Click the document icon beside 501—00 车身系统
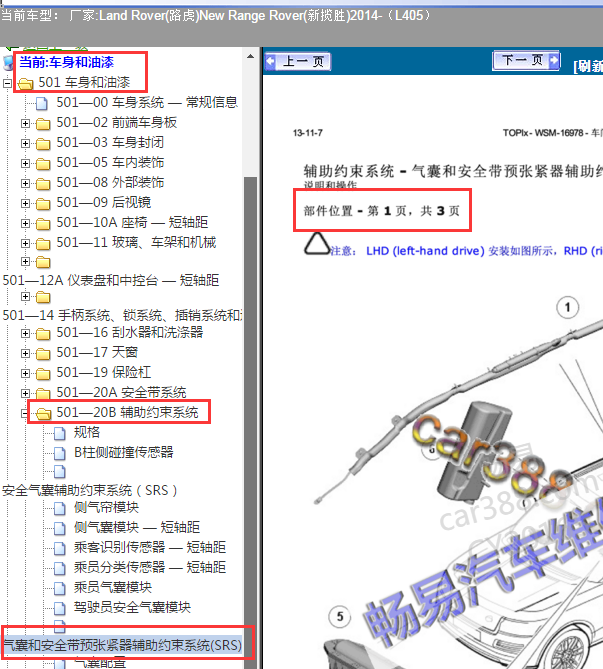 [x=41, y=103]
